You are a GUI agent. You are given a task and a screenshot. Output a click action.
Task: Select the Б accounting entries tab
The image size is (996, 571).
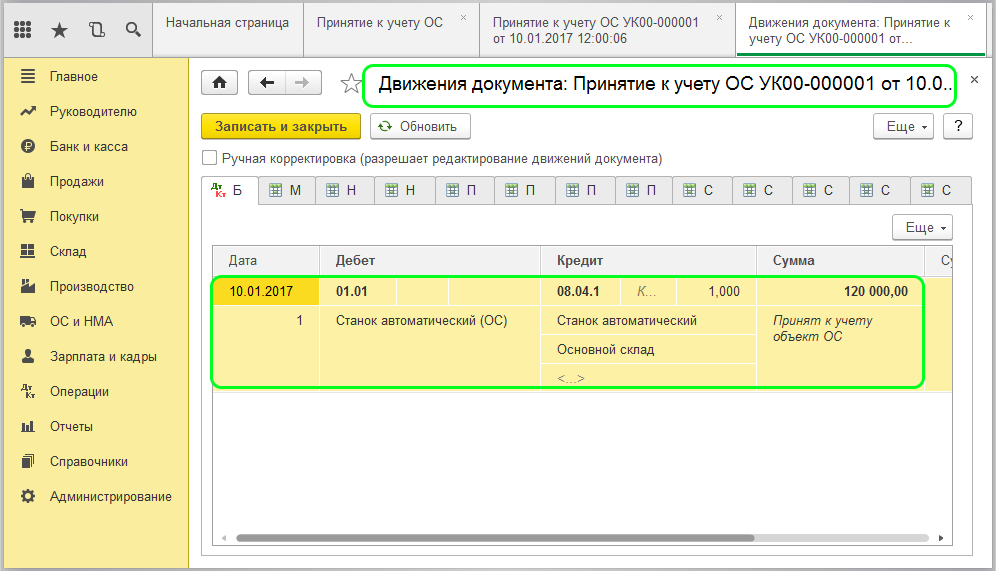pos(229,190)
